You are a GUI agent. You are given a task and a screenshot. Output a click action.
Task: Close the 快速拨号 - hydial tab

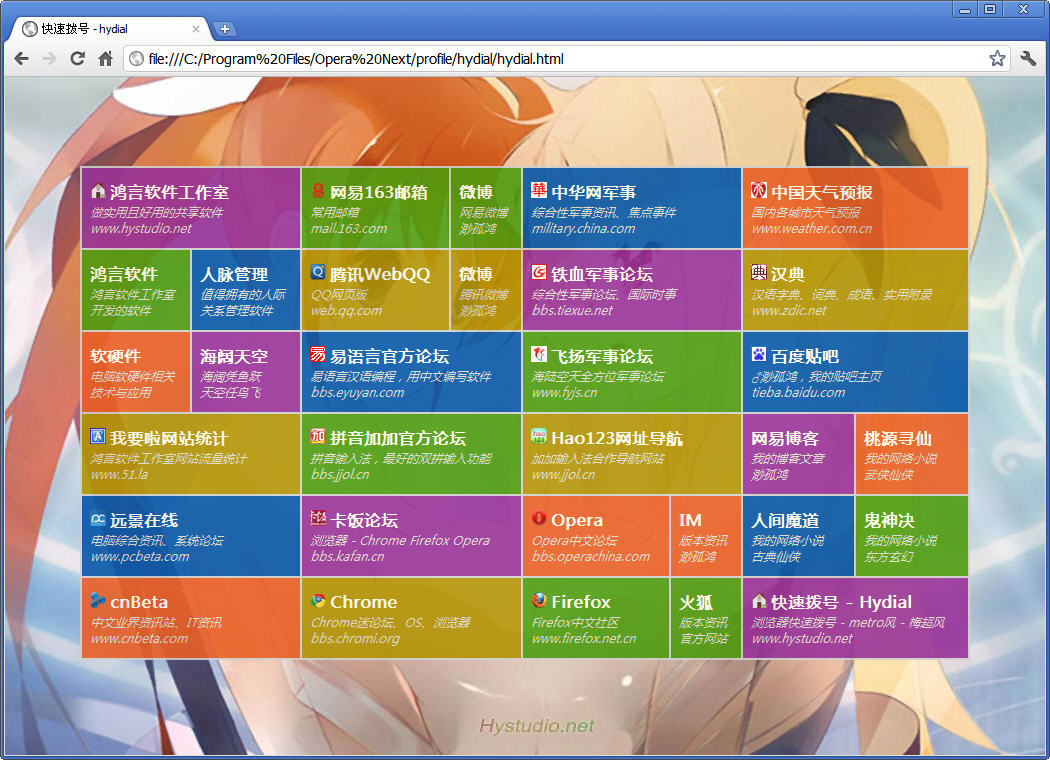tap(196, 29)
